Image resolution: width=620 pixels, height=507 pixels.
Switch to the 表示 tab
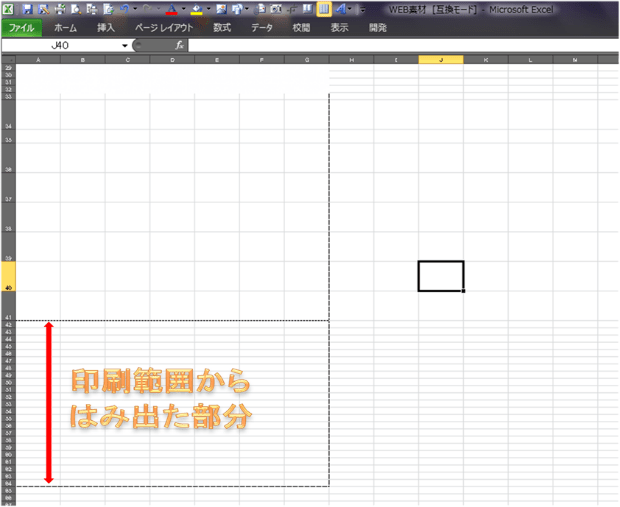(340, 28)
